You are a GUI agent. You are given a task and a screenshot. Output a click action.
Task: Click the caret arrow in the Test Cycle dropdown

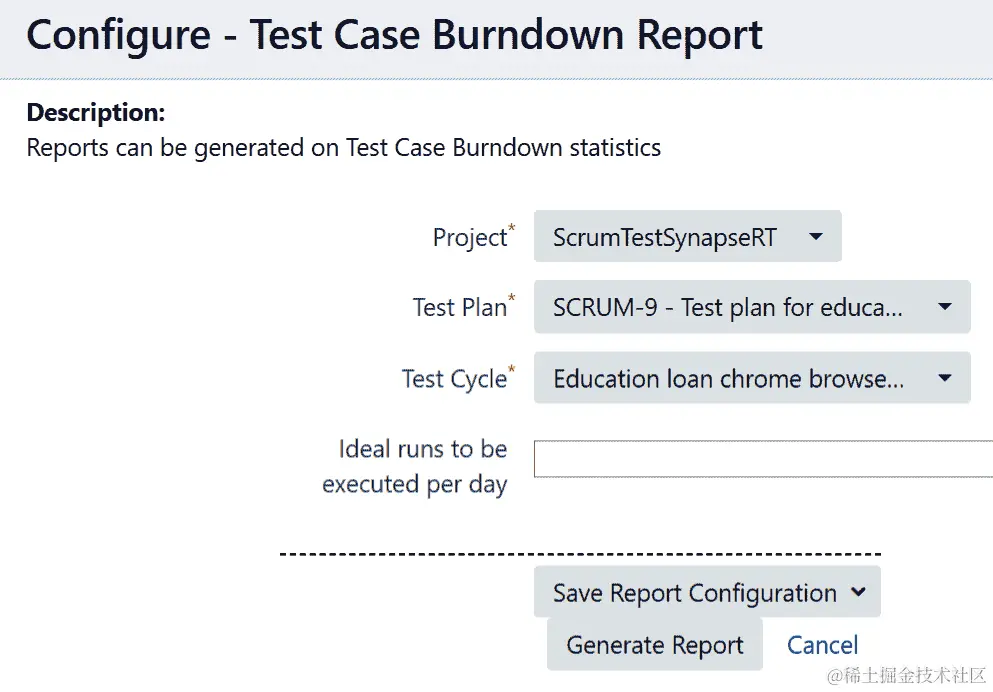pos(944,379)
